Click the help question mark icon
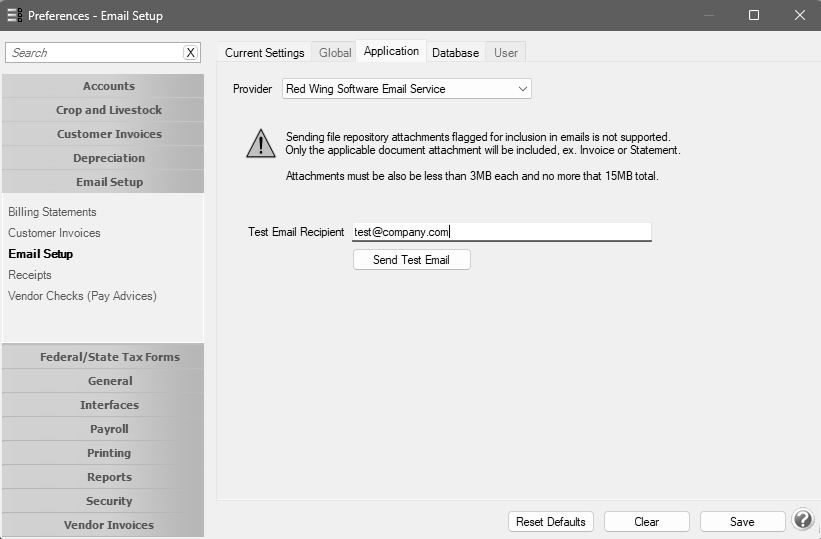This screenshot has width=821, height=539. click(x=803, y=521)
